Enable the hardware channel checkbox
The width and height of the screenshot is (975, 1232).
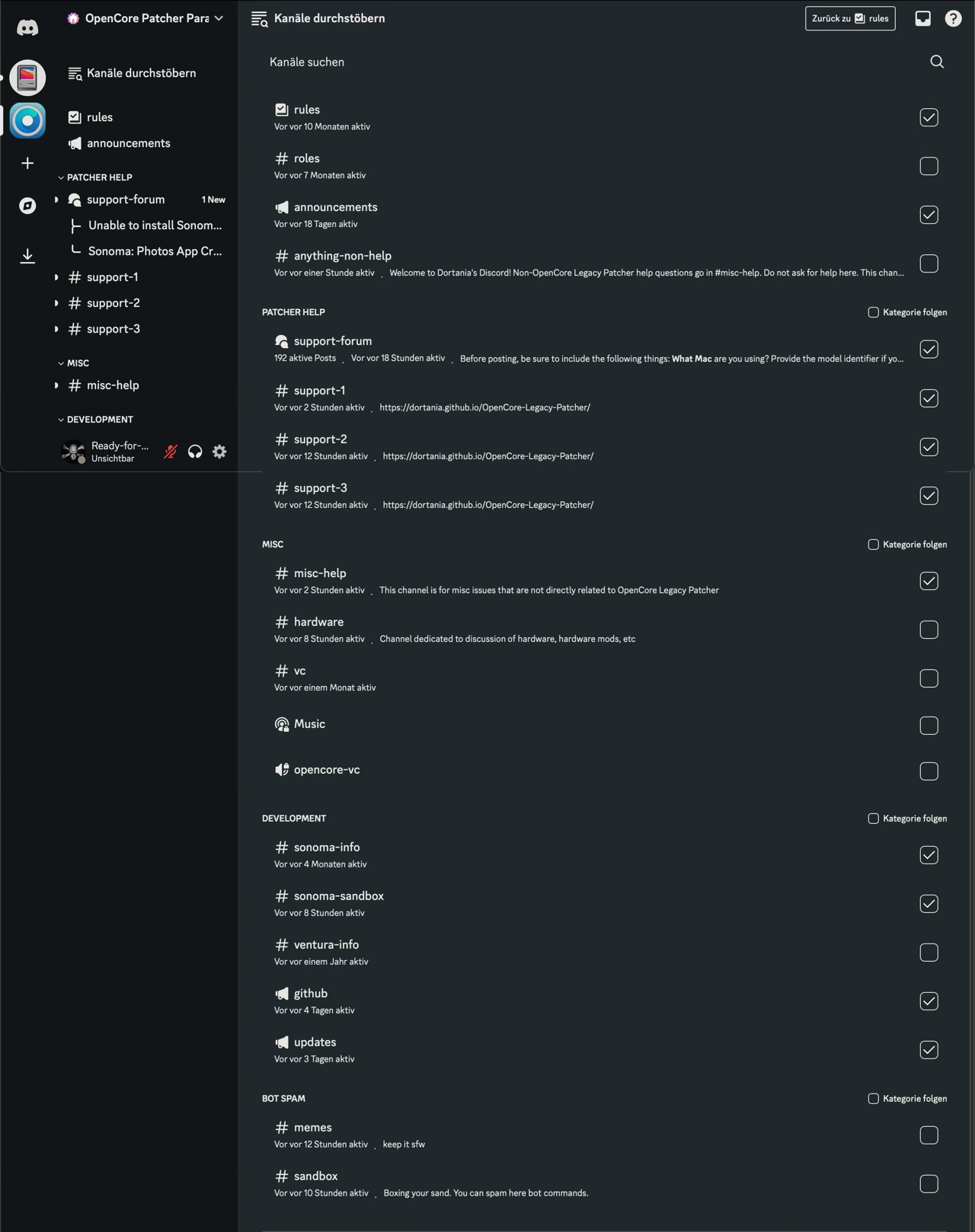click(929, 630)
